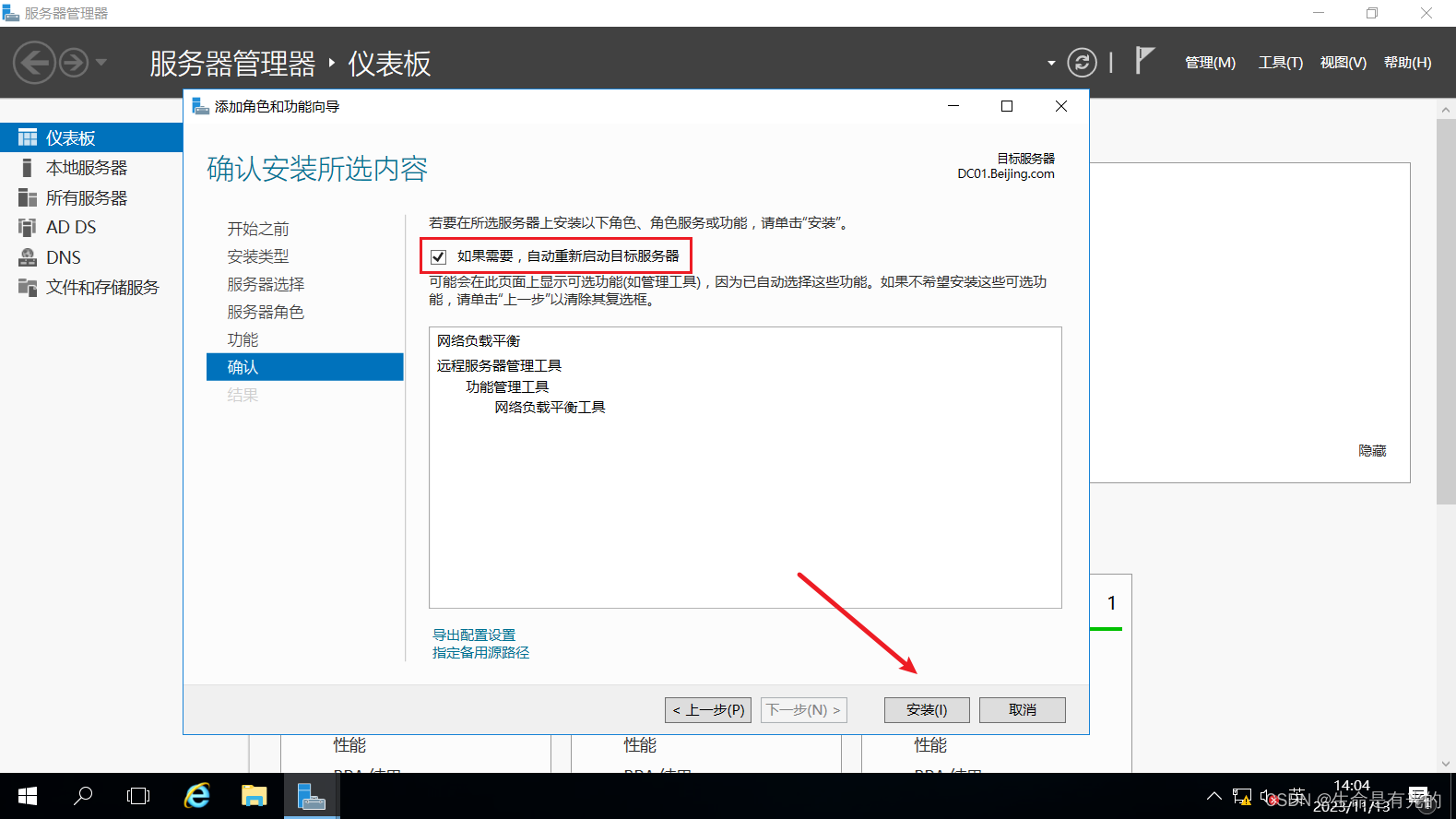The width and height of the screenshot is (1456, 819).
Task: Click 隐藏 link in dashboard panel
Action: 1372,450
